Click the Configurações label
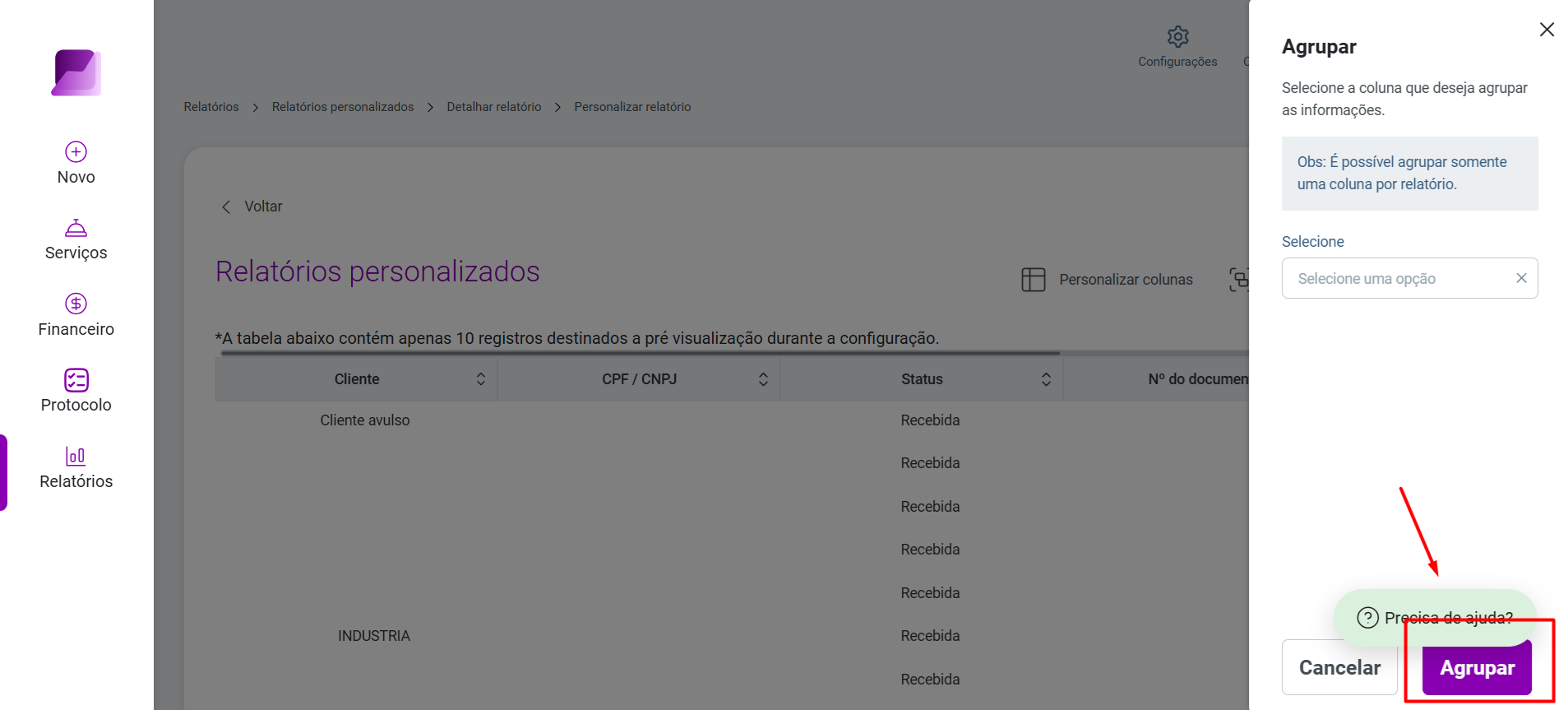1568x710 pixels. pyautogui.click(x=1177, y=62)
